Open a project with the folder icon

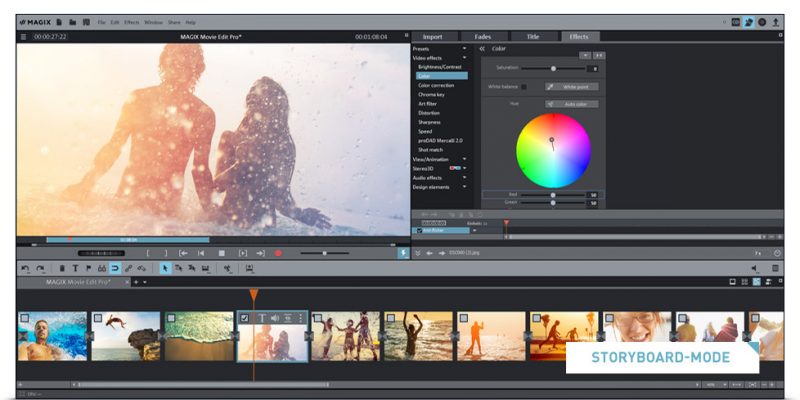(x=72, y=22)
